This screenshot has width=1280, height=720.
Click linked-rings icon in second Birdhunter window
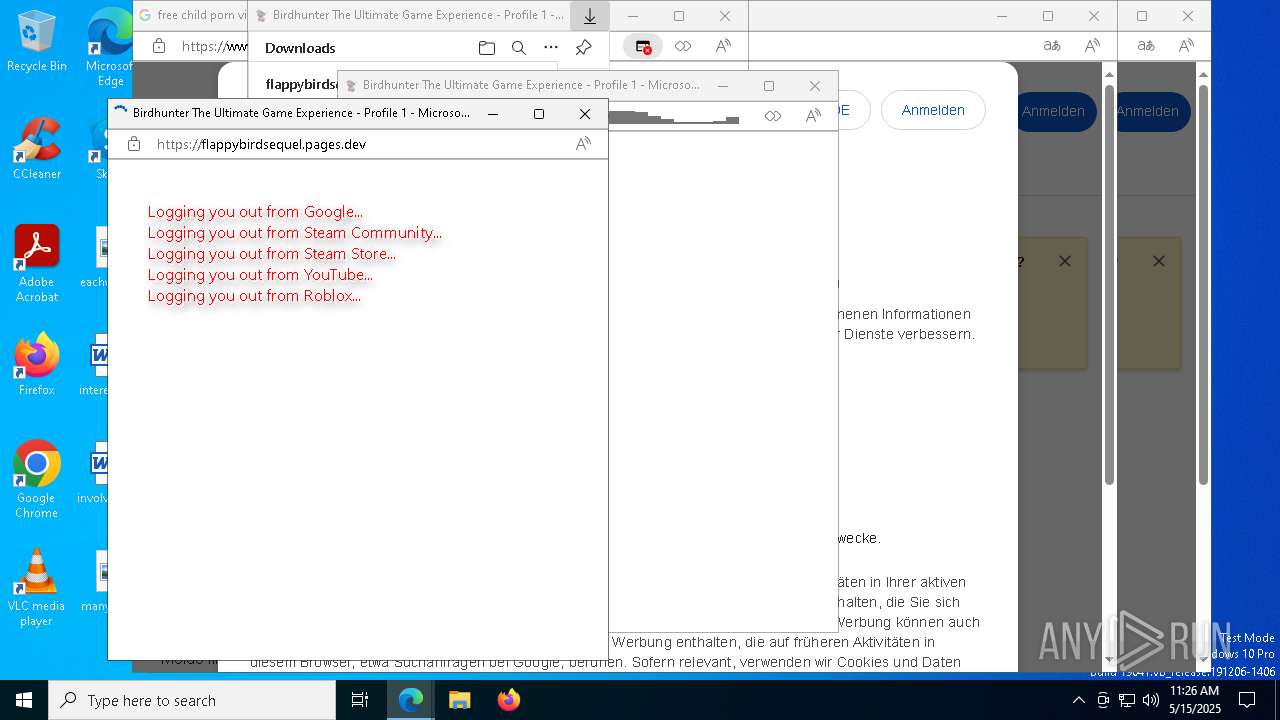tap(773, 116)
